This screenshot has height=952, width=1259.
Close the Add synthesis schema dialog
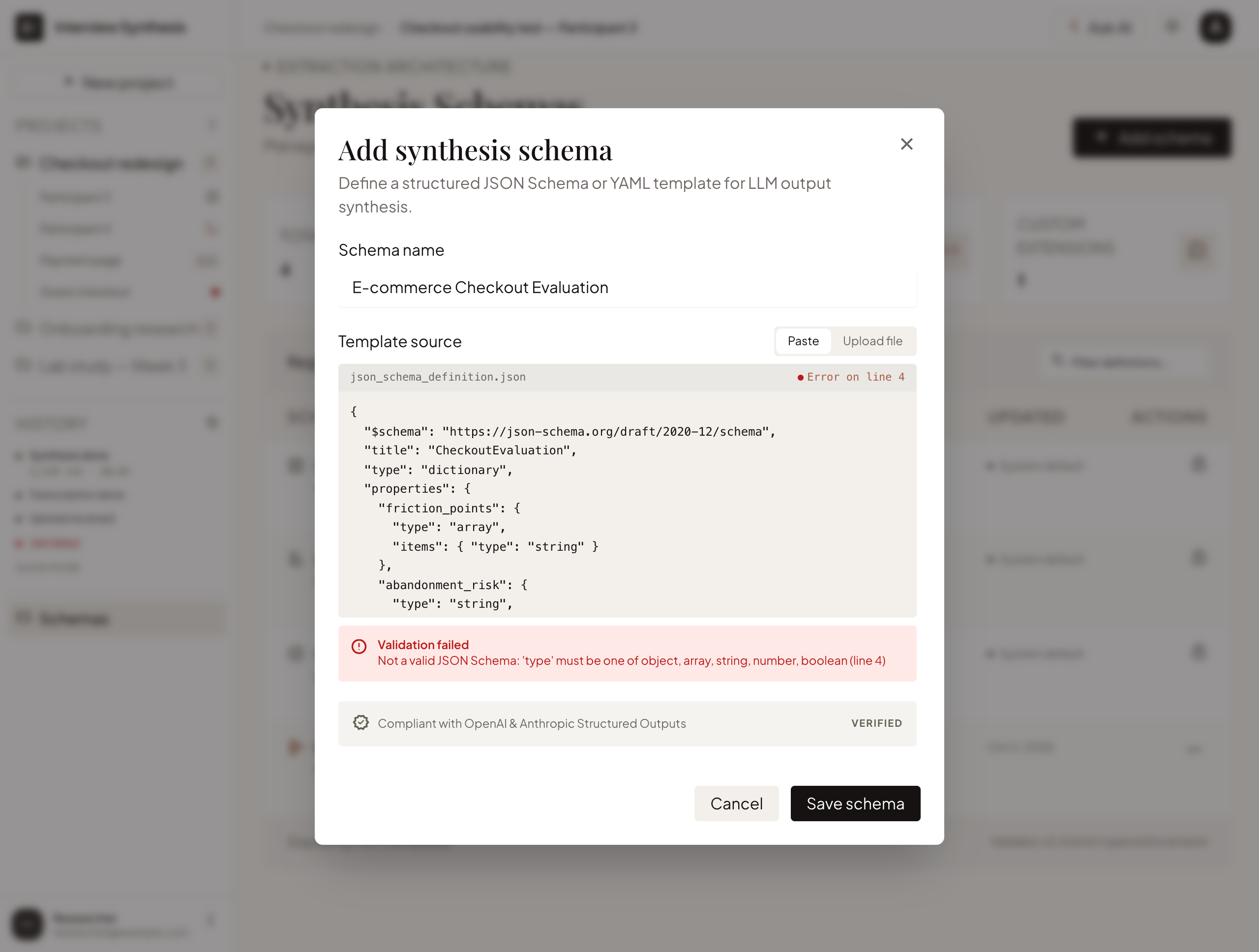(906, 144)
